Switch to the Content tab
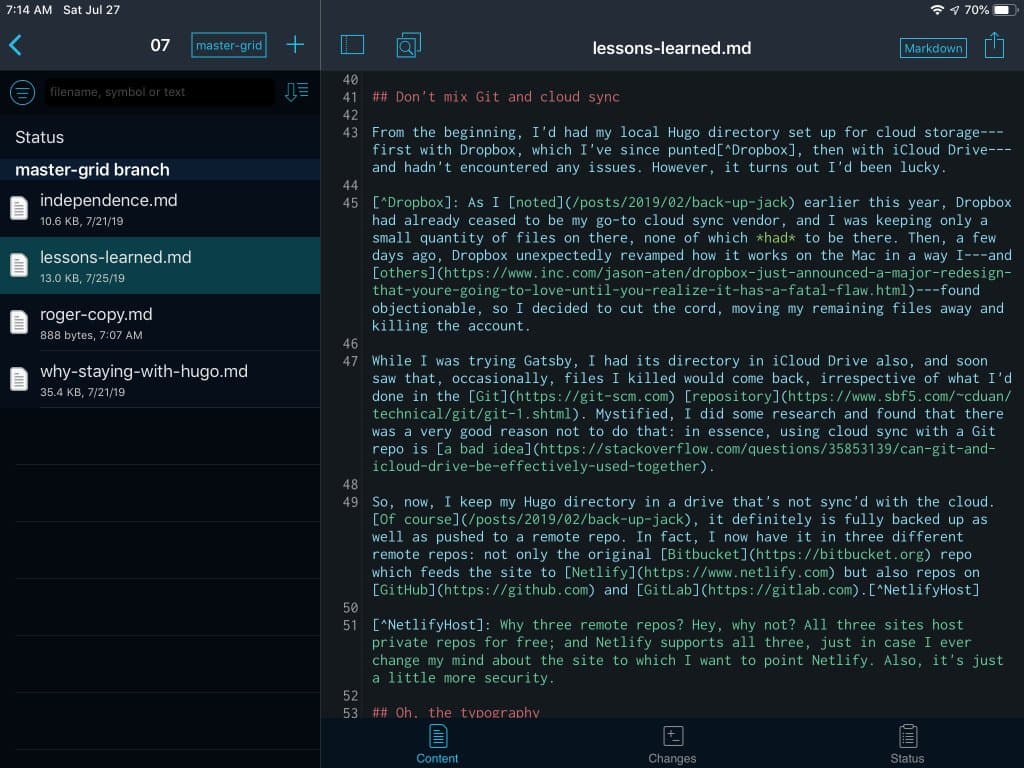 438,744
